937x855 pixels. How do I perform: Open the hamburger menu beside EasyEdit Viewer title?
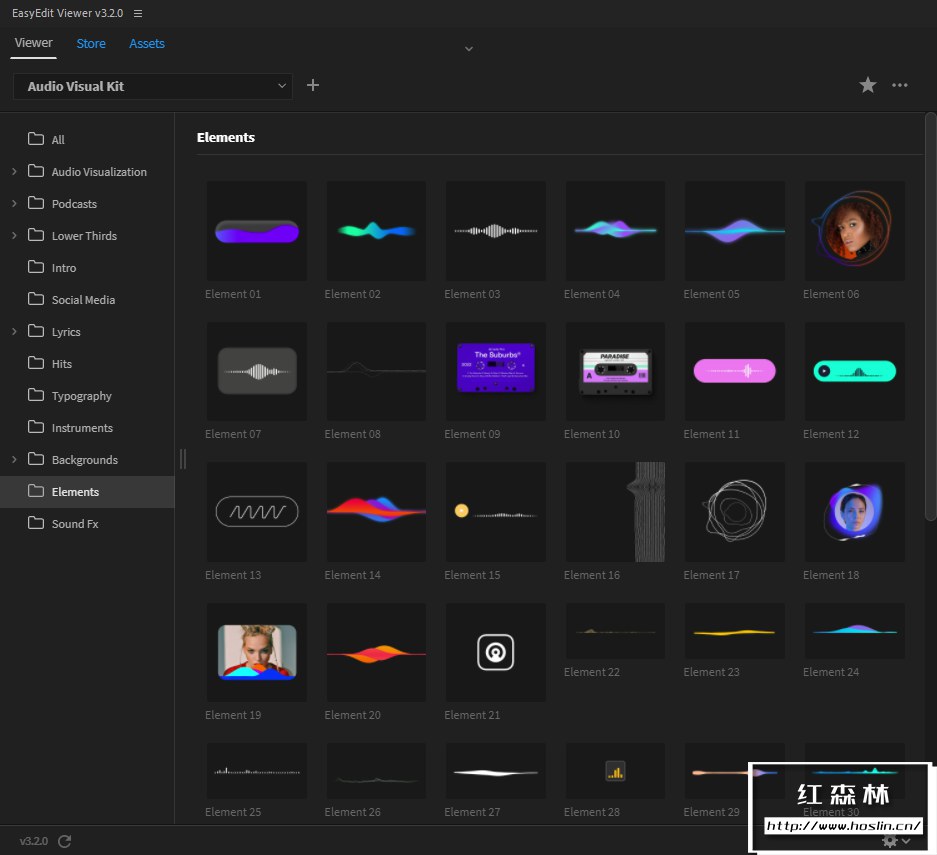pos(137,13)
